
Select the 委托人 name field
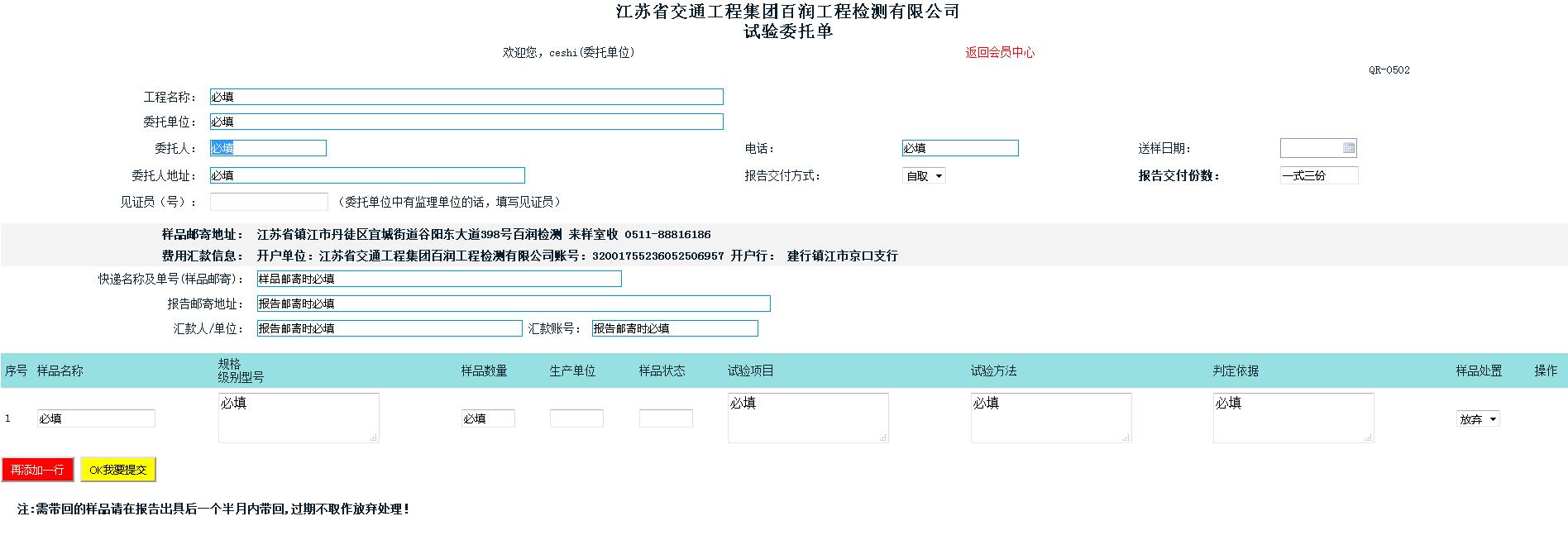click(x=268, y=148)
